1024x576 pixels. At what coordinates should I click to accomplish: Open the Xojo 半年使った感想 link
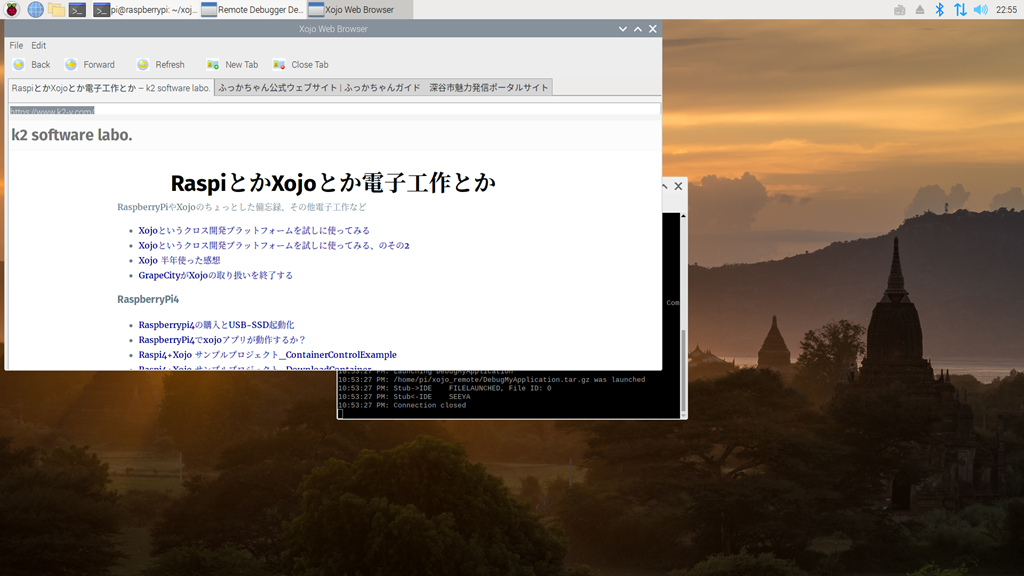click(x=179, y=261)
